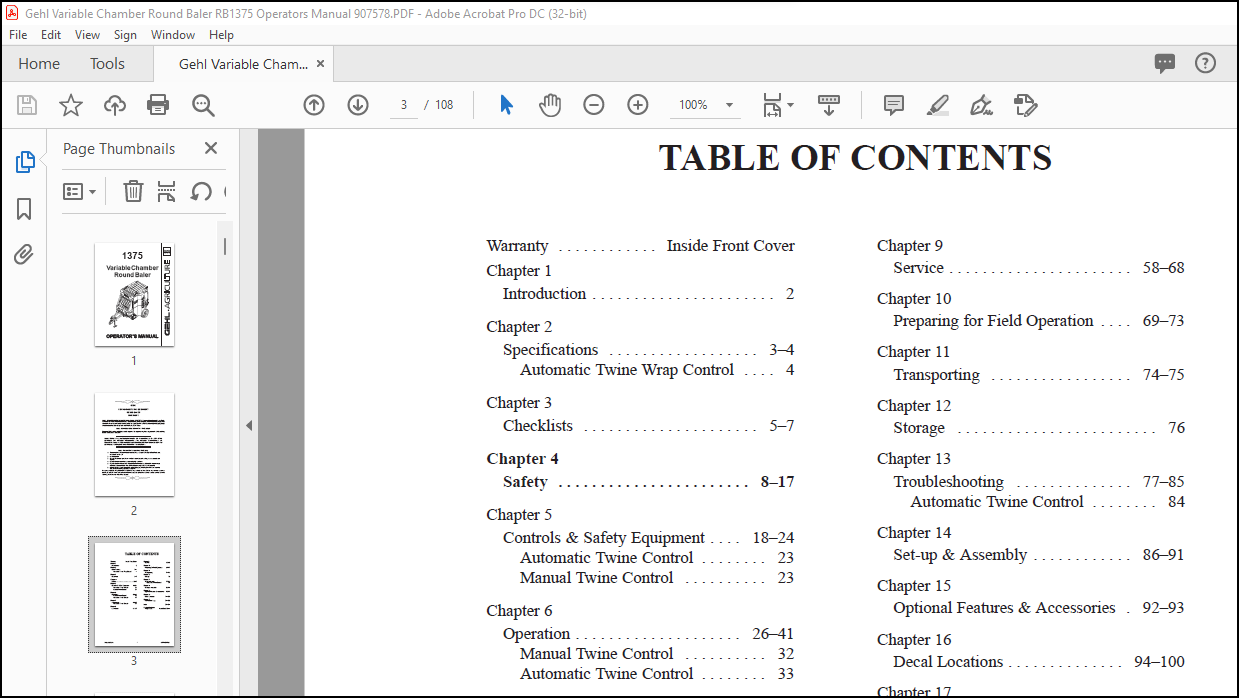Screen dimensions: 1239x698
Task: Click the 'Operation' contents entry
Action: click(536, 634)
